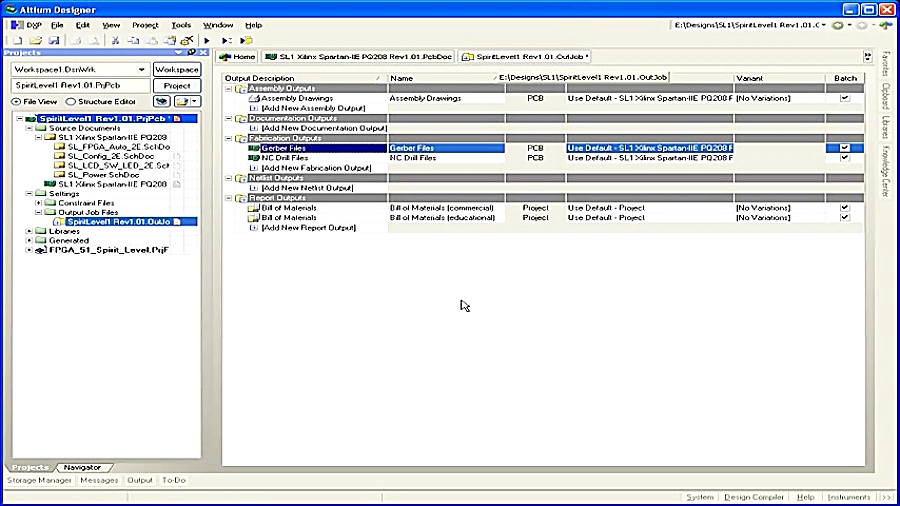Open the Tools menu
This screenshot has height=506, width=900.
point(181,24)
